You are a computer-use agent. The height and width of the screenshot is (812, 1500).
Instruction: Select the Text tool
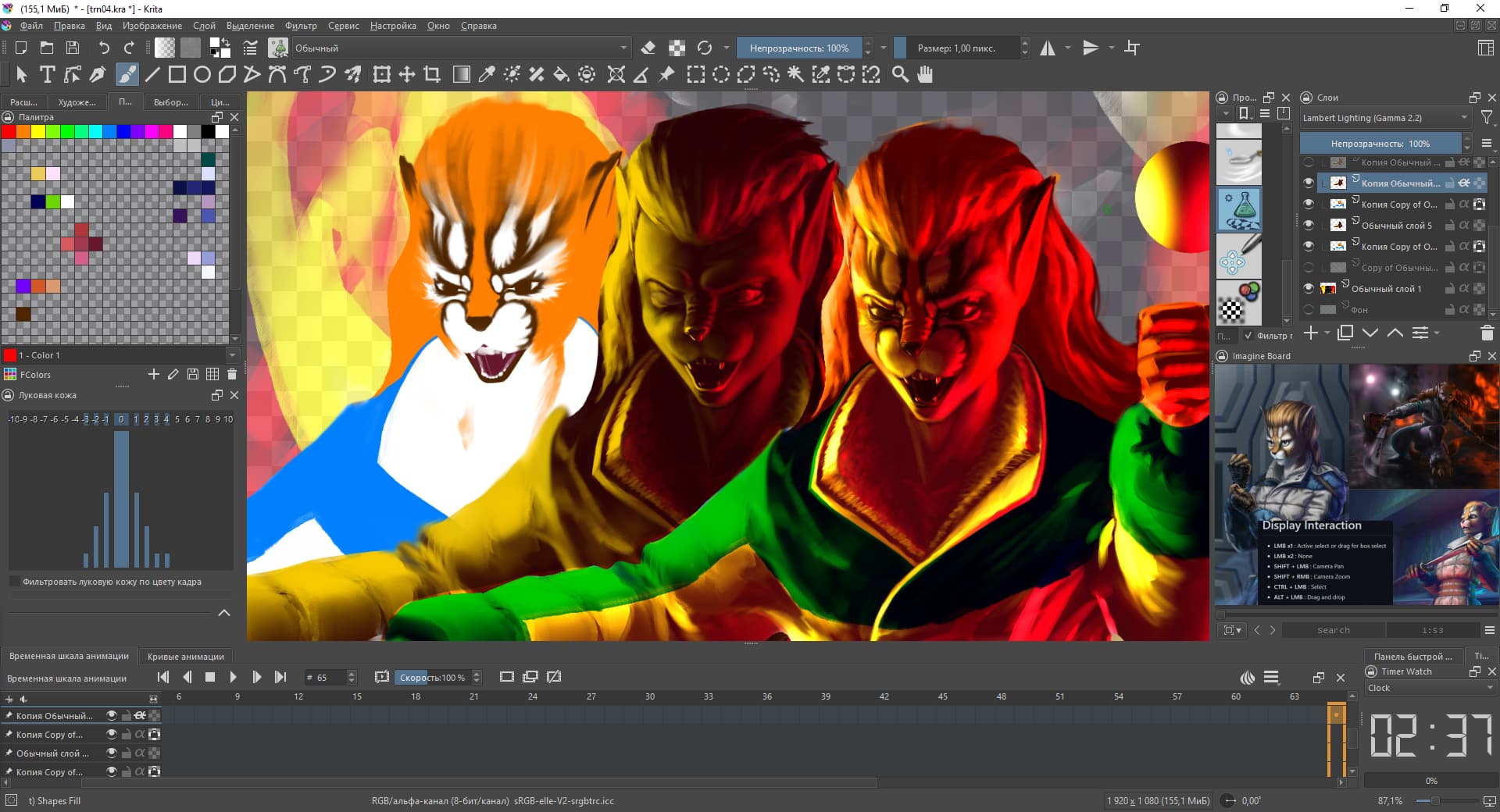click(x=47, y=75)
